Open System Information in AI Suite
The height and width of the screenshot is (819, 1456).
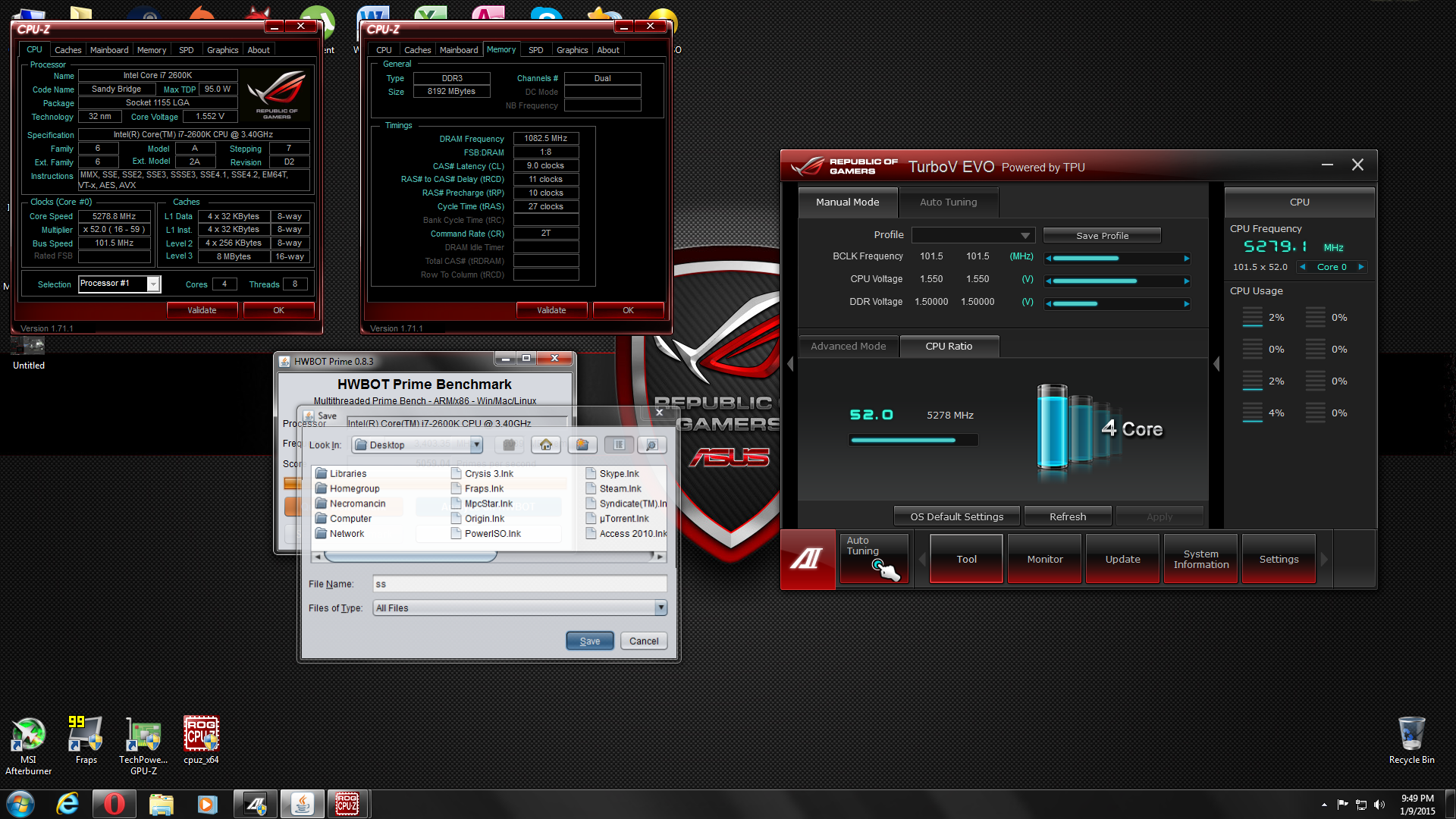click(1200, 559)
